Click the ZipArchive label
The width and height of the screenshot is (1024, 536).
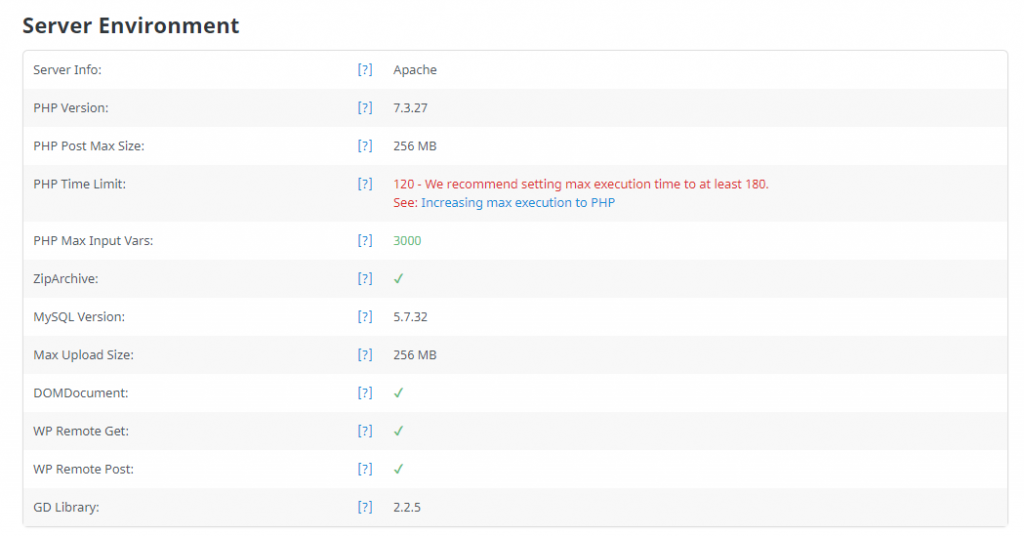[66, 279]
